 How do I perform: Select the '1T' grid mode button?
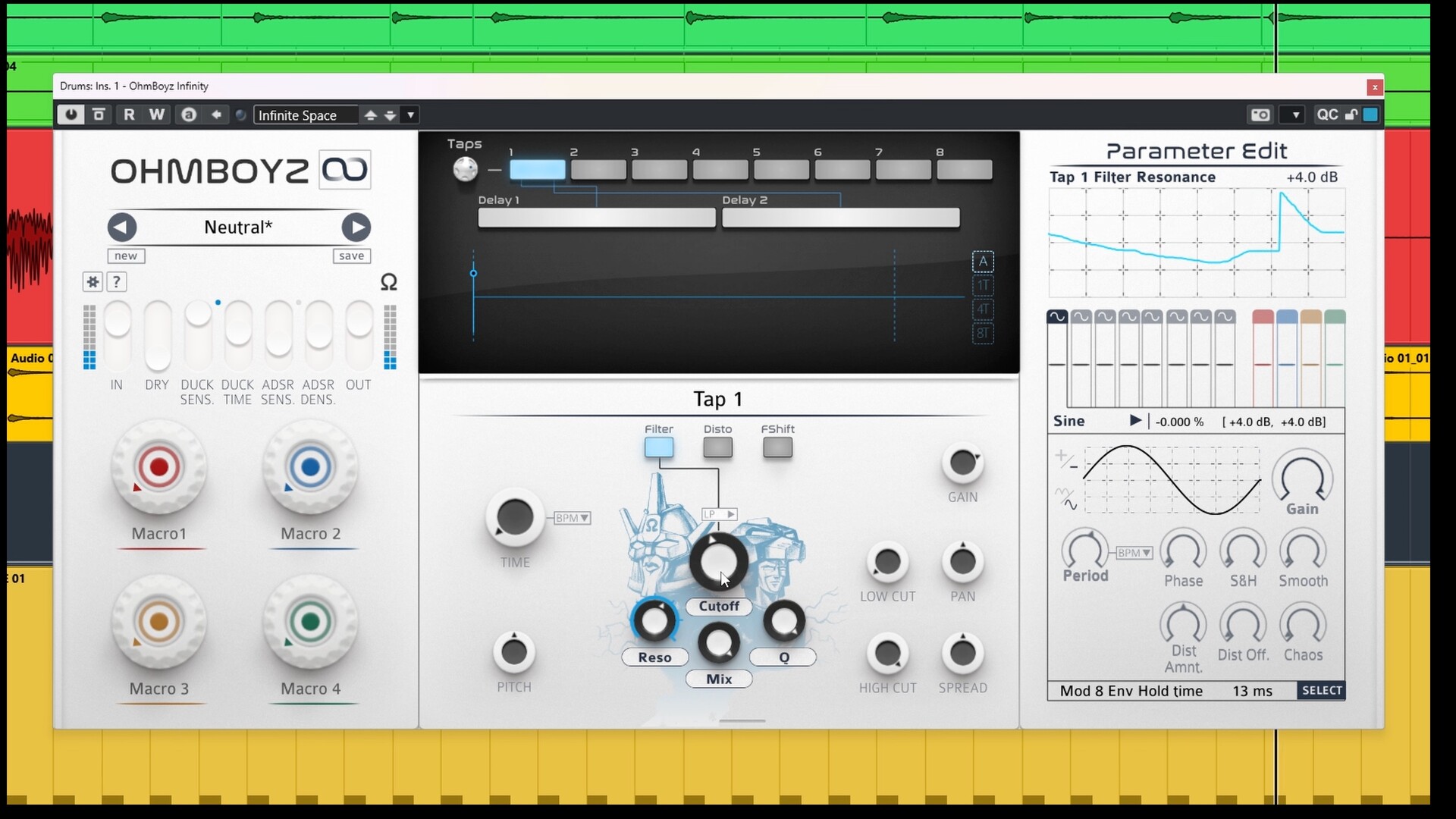click(x=983, y=285)
